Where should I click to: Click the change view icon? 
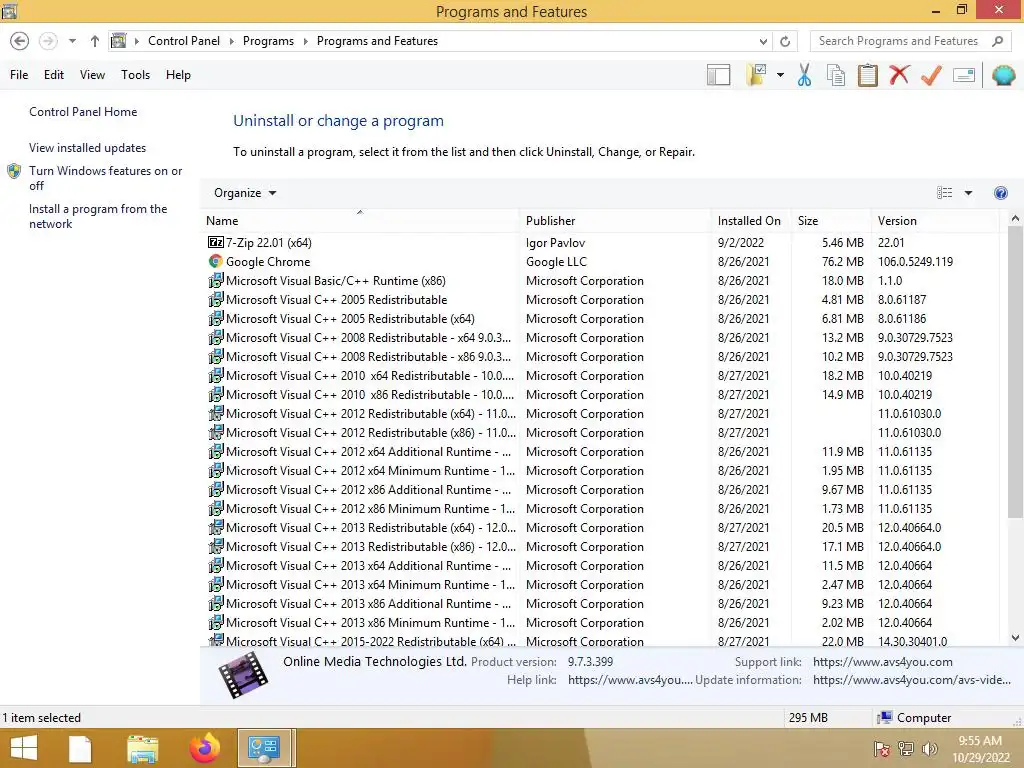[x=944, y=193]
